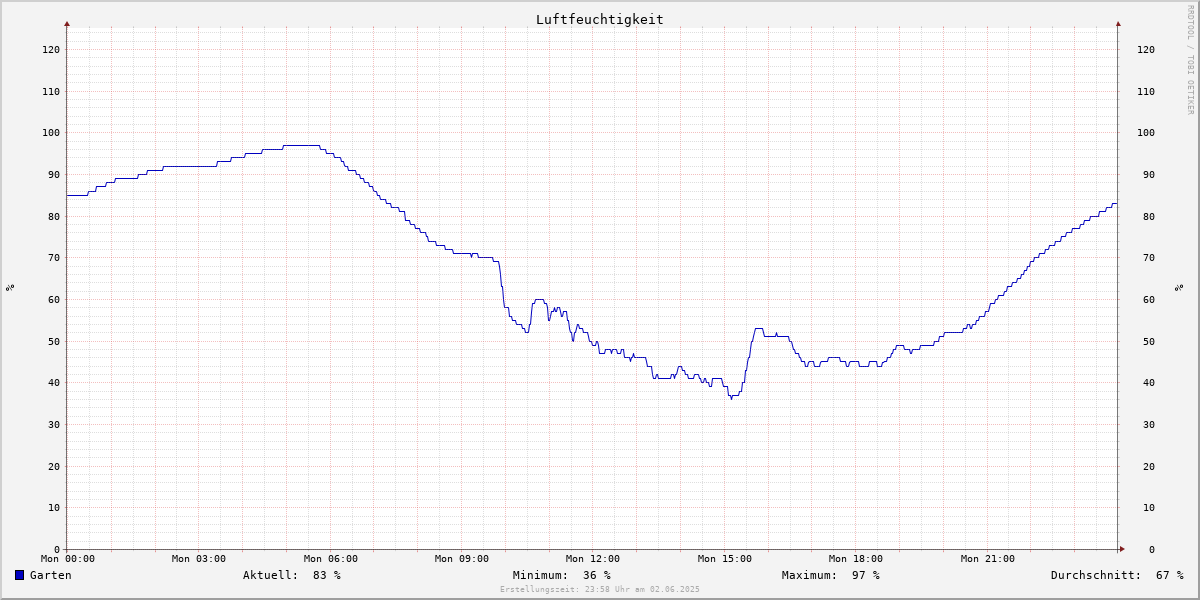Screen dimensions: 1200x600
Task: Click the blue Garten legend color square
Action: tap(19, 575)
